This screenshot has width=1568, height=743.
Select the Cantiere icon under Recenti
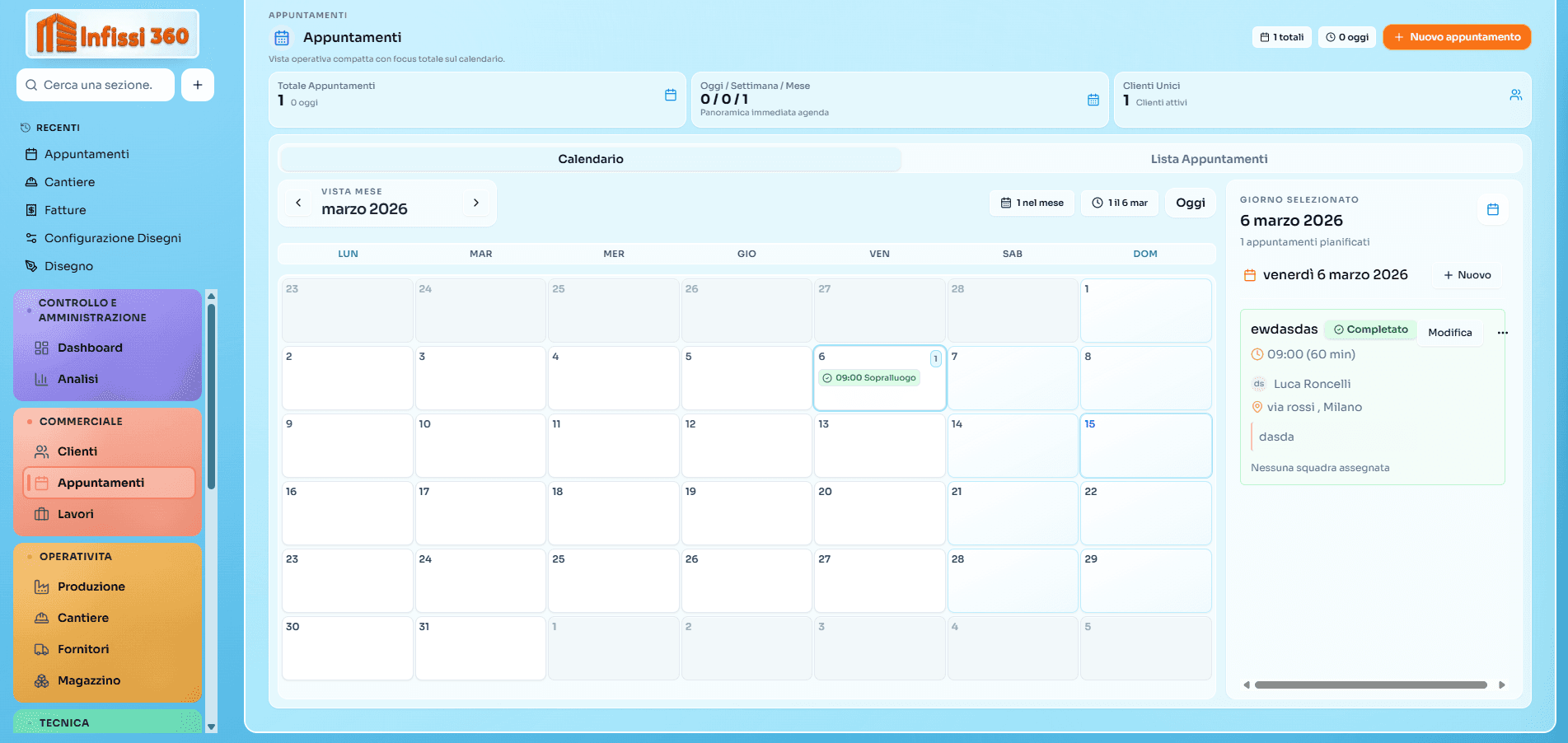click(x=30, y=182)
